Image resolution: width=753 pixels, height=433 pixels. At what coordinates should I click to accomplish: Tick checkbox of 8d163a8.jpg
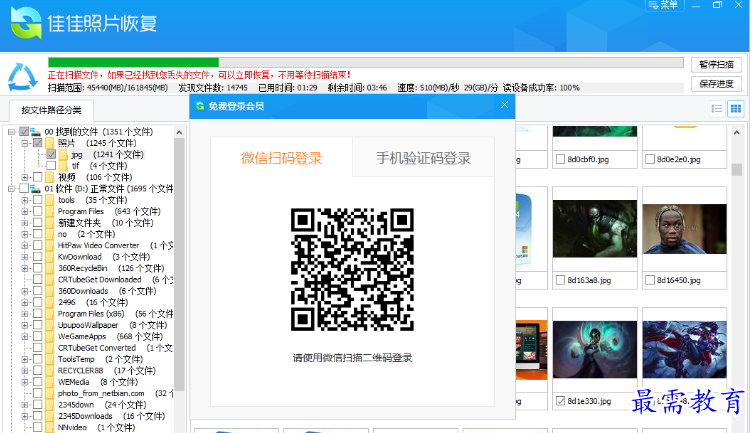[x=560, y=280]
